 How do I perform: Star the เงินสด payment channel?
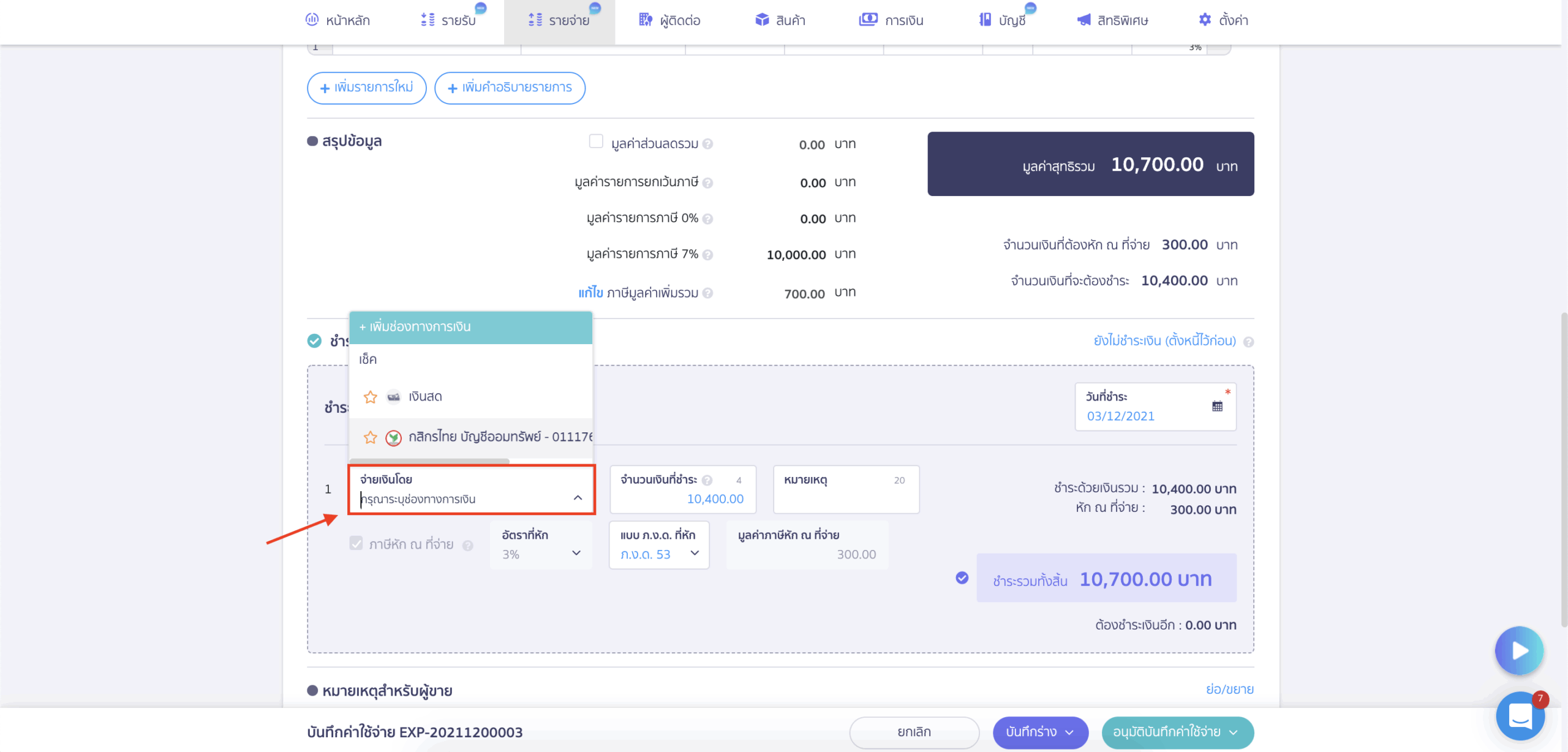(370, 397)
